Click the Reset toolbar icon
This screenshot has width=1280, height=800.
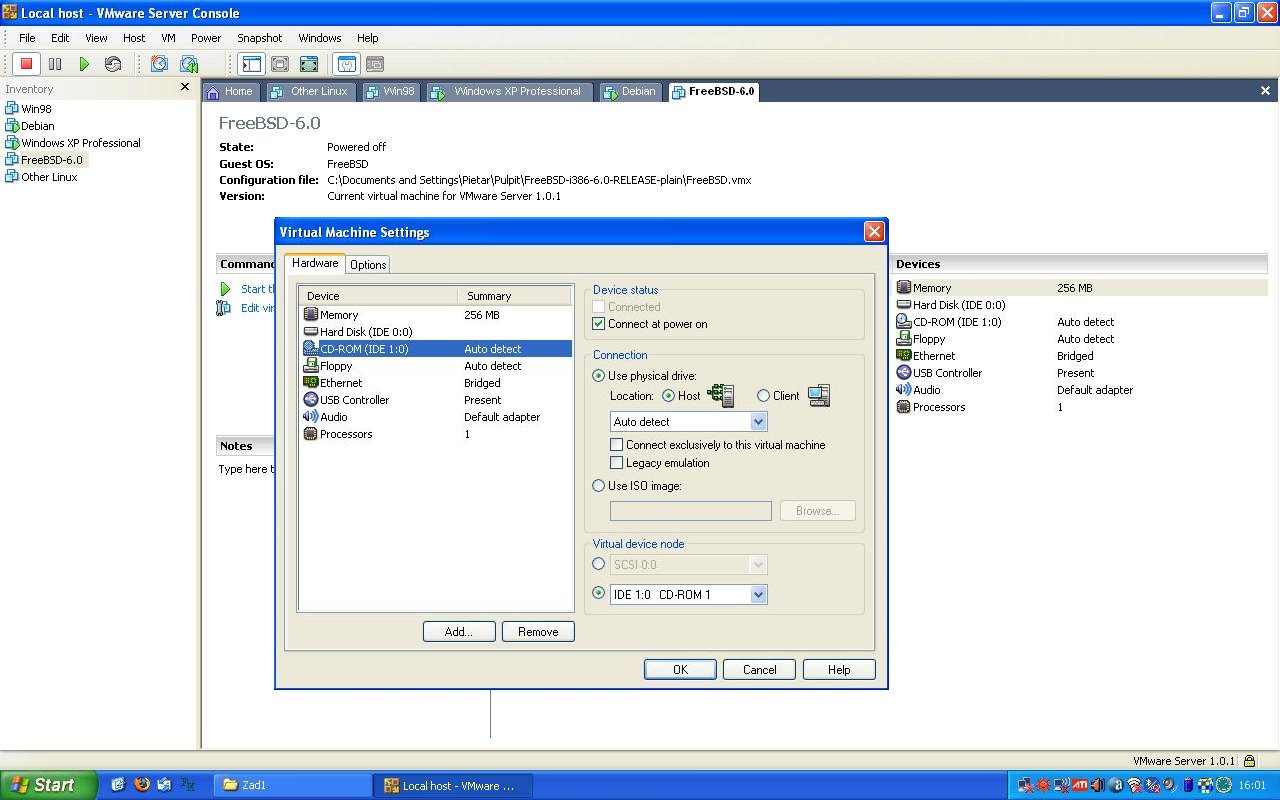point(113,64)
